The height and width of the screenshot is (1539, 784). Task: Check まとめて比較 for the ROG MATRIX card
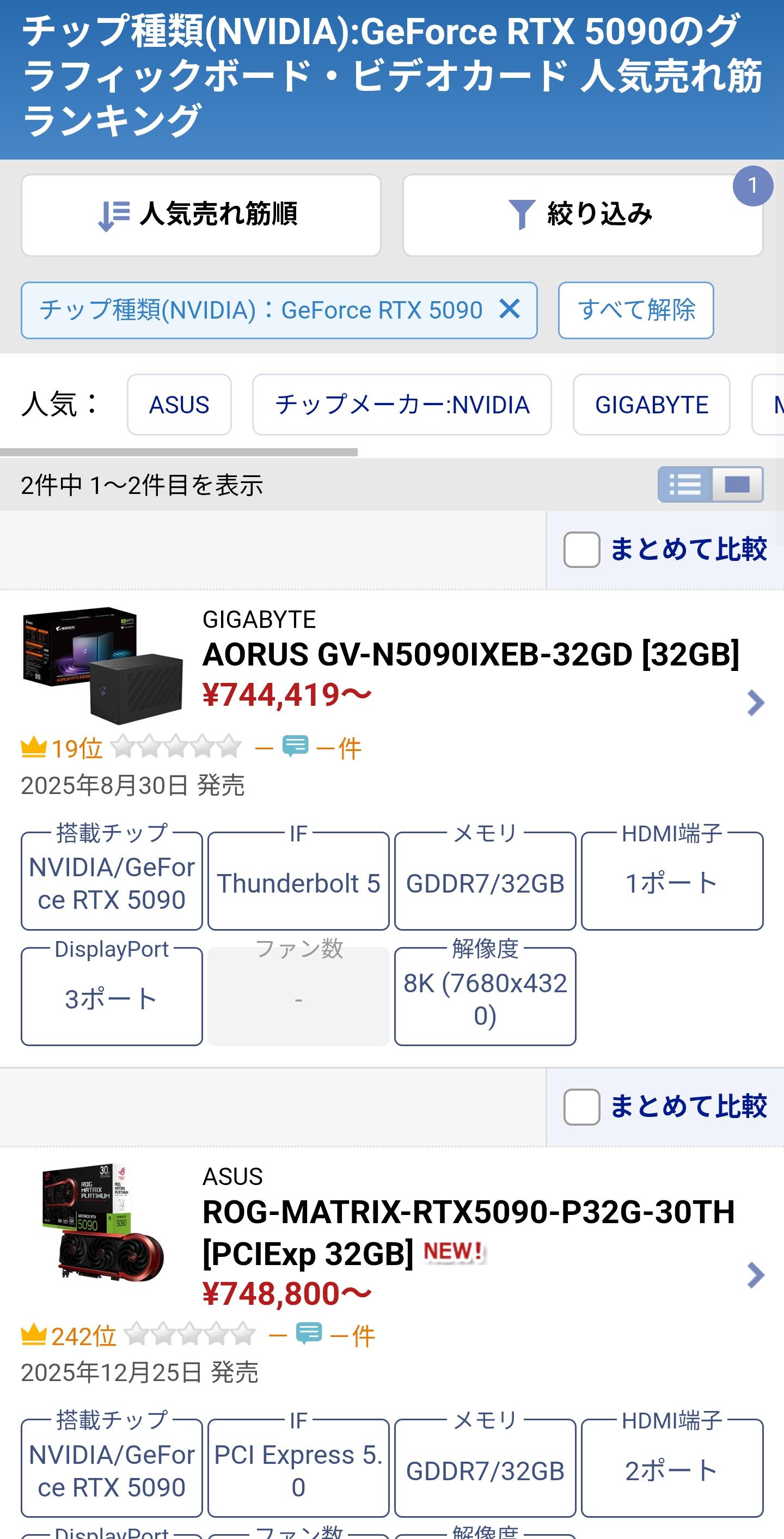click(582, 1107)
